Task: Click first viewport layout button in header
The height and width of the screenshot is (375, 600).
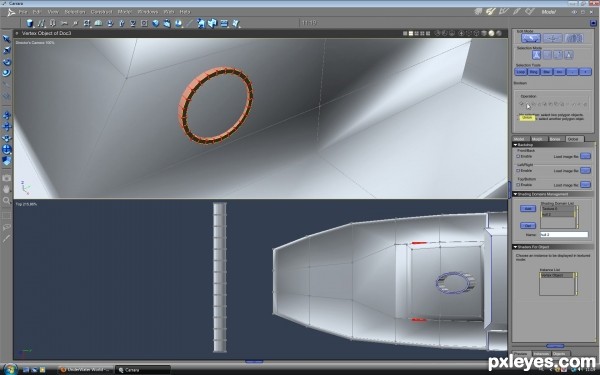Action: (405, 34)
